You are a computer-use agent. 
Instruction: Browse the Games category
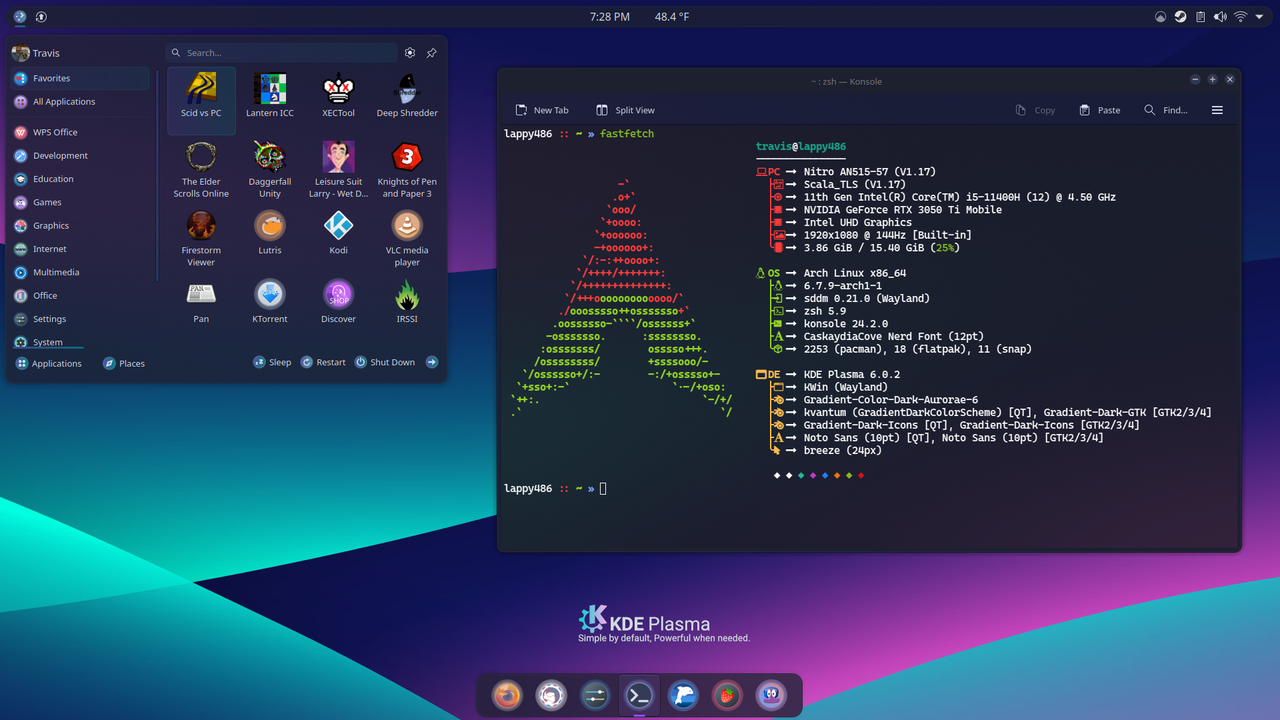click(80, 202)
